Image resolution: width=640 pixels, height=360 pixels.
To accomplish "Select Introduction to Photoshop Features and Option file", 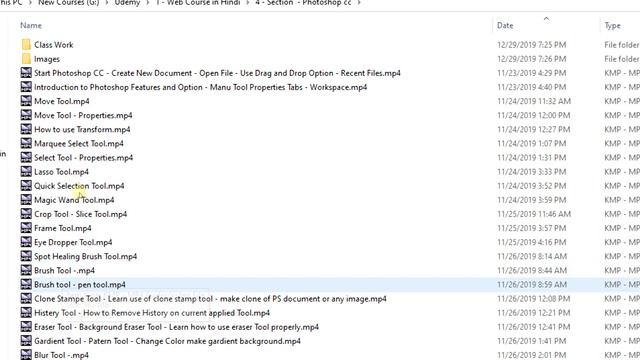I will point(200,87).
